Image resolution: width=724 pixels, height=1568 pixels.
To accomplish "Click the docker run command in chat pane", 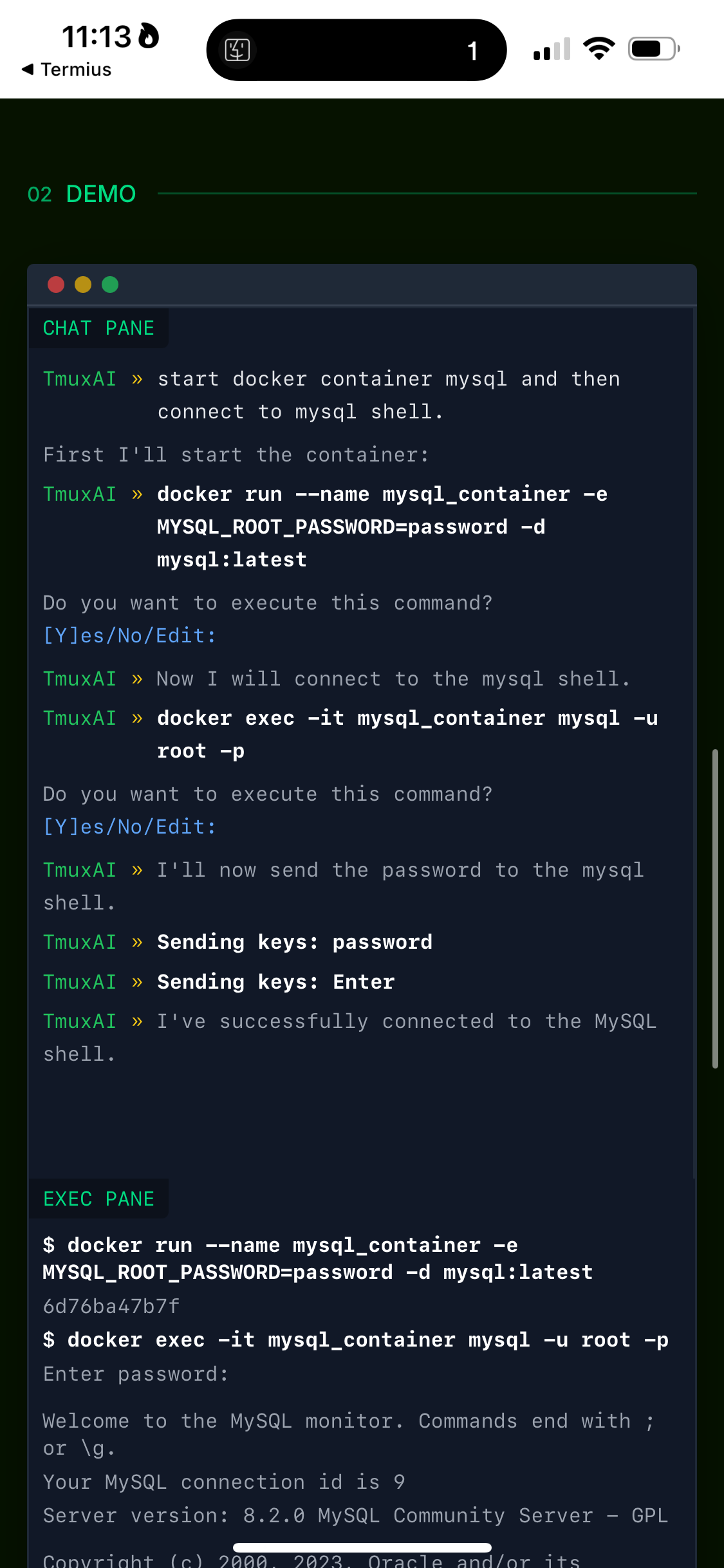I will pyautogui.click(x=382, y=527).
